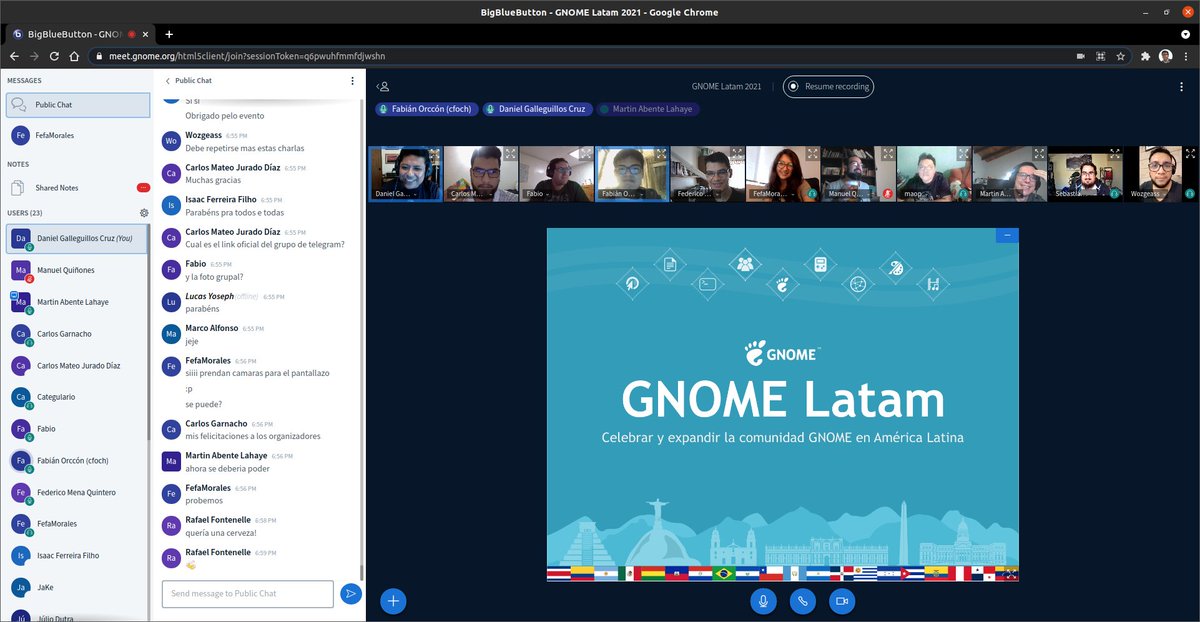
Task: Mute talking indicator Daniel Galleguillos Cruz
Action: tap(537, 109)
